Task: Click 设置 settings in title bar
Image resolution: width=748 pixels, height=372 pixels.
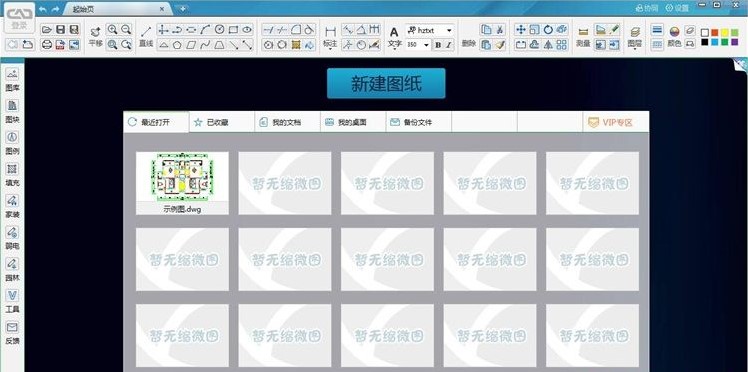Action: click(677, 8)
